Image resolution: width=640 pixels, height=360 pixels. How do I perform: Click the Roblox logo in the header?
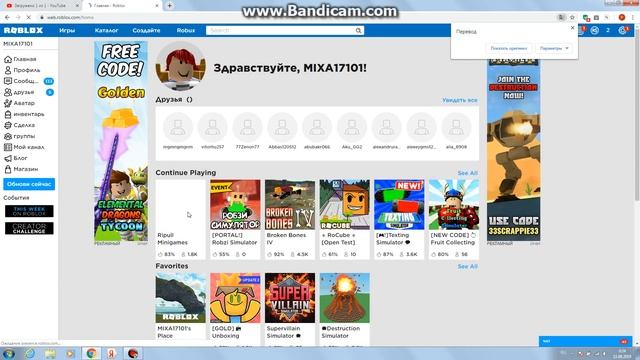[x=23, y=30]
